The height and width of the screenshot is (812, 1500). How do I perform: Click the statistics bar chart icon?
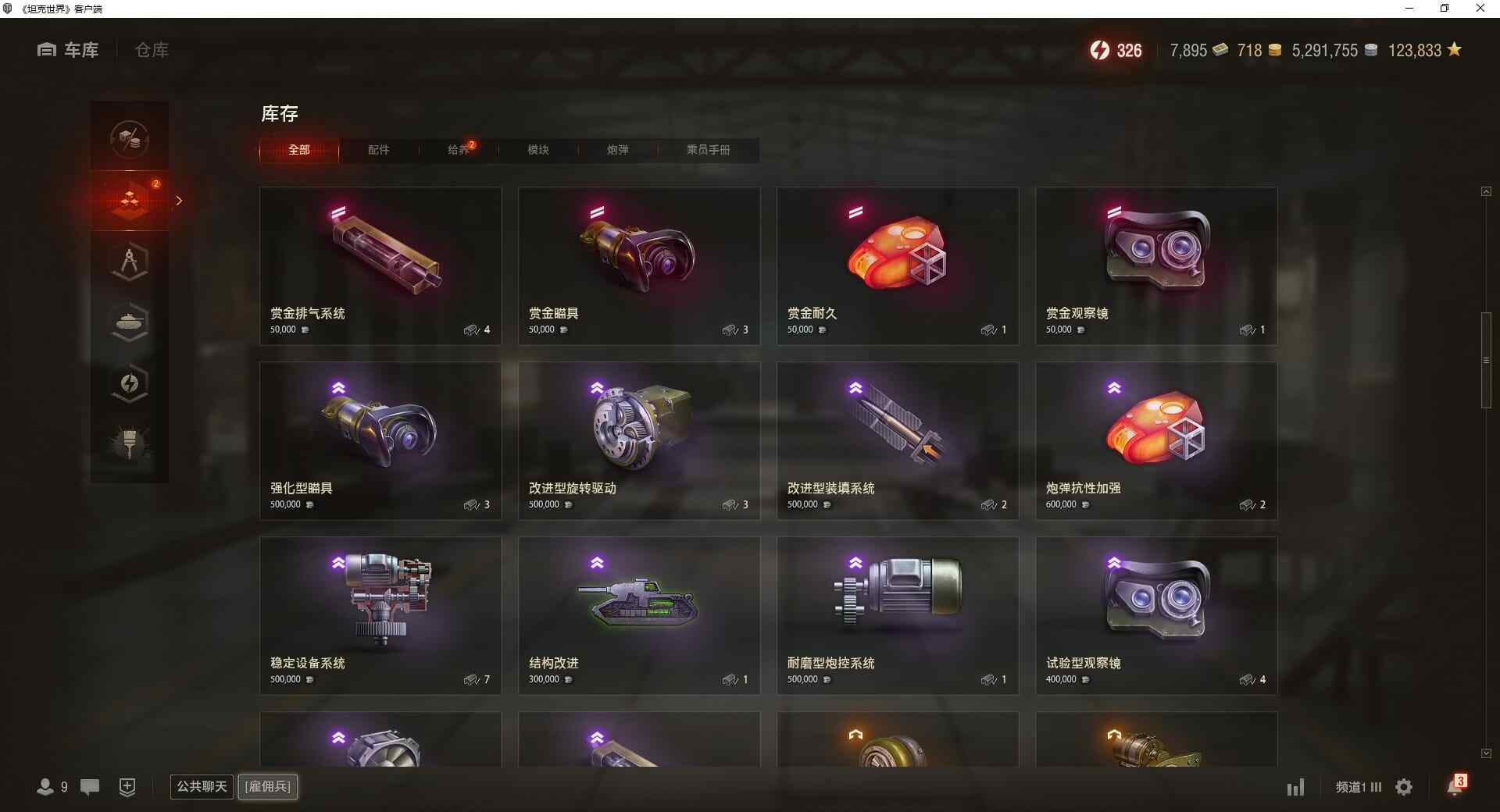(x=1295, y=787)
